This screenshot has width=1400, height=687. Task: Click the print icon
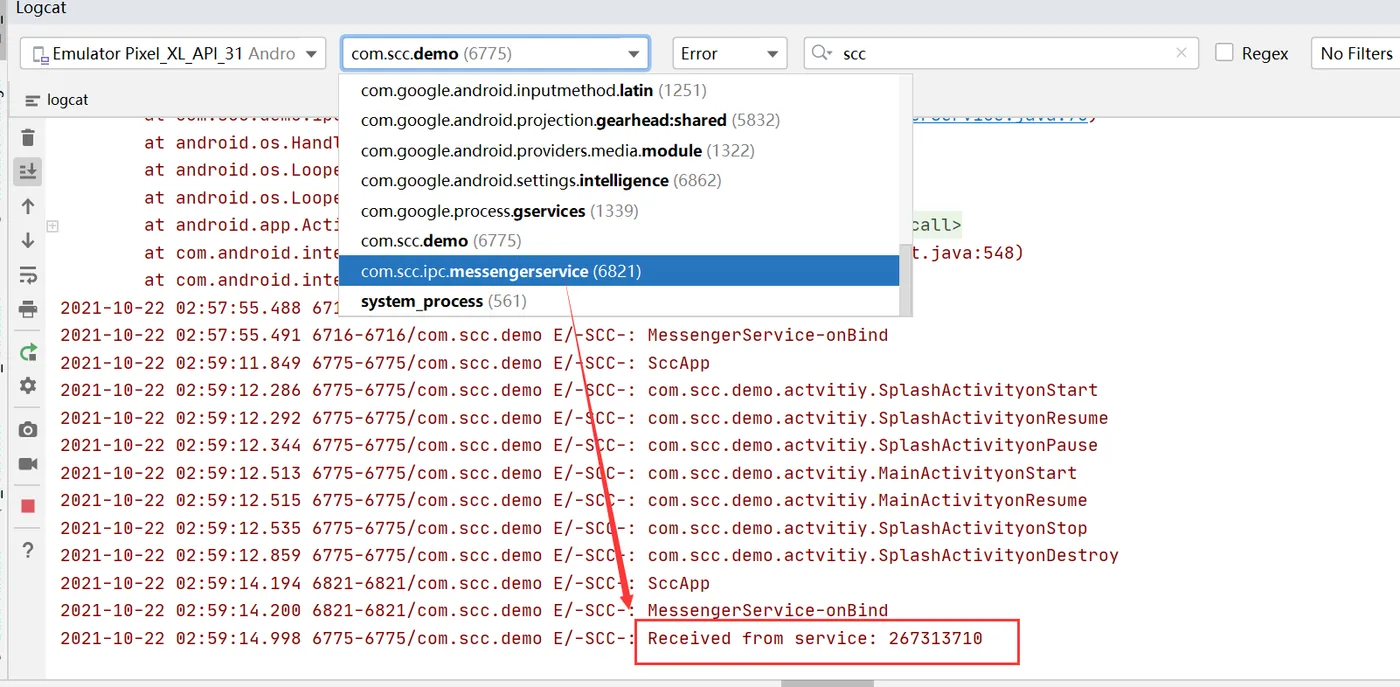click(x=28, y=309)
